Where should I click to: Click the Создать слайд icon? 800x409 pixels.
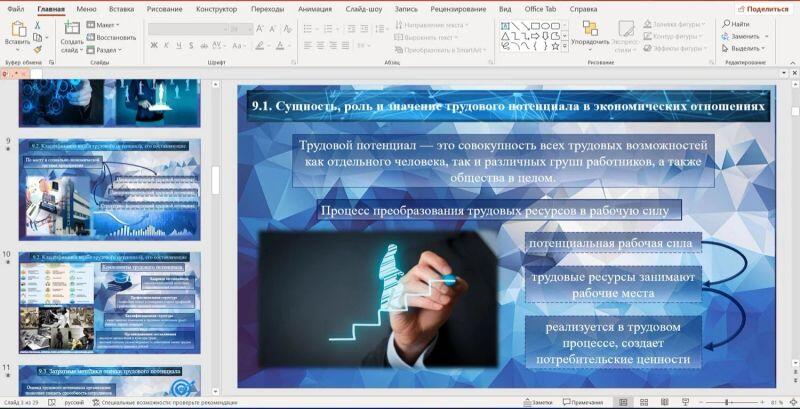(72, 30)
